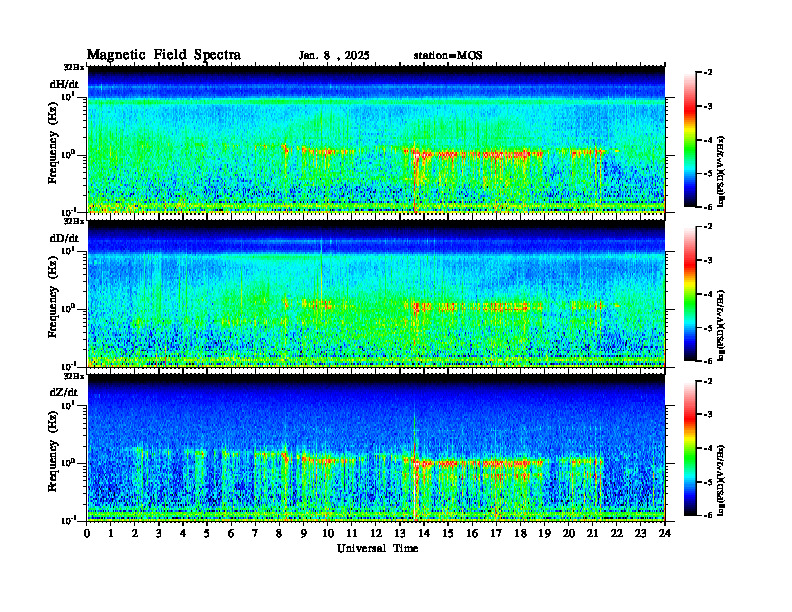The image size is (792, 612).
Task: Click the time axis tick label "19"
Action: [x=544, y=534]
